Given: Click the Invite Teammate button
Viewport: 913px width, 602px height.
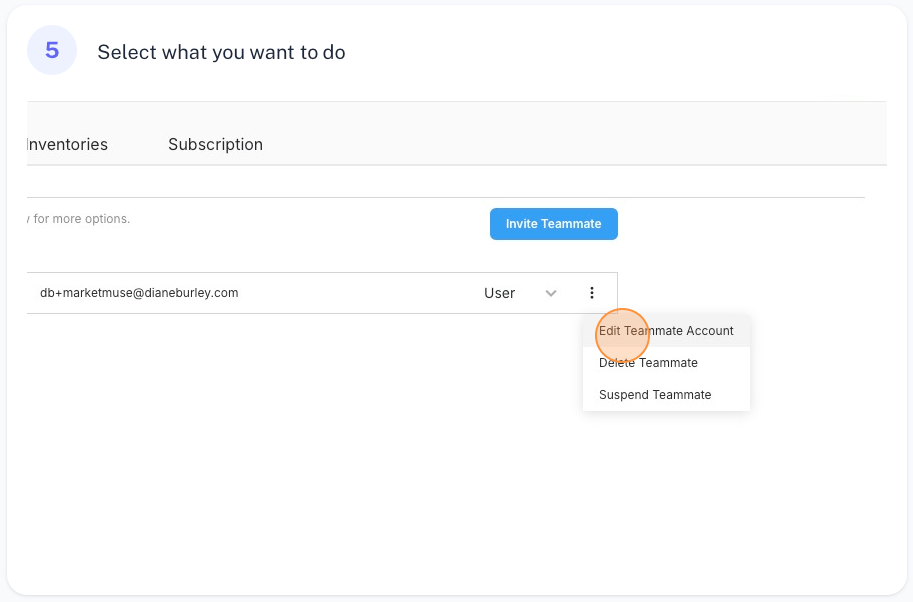Looking at the screenshot, I should pyautogui.click(x=554, y=224).
